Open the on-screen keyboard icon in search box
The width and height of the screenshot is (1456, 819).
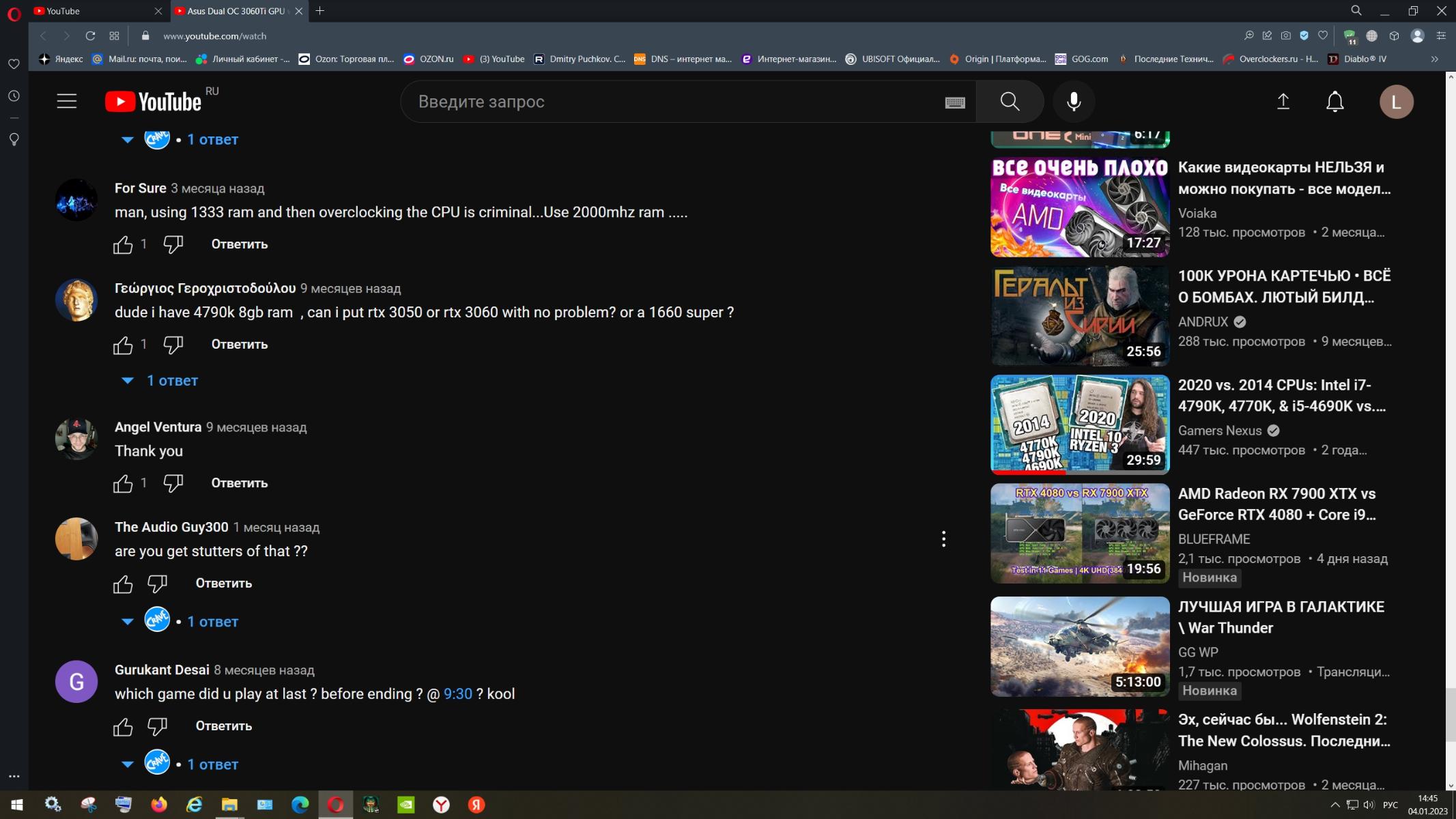pos(955,102)
